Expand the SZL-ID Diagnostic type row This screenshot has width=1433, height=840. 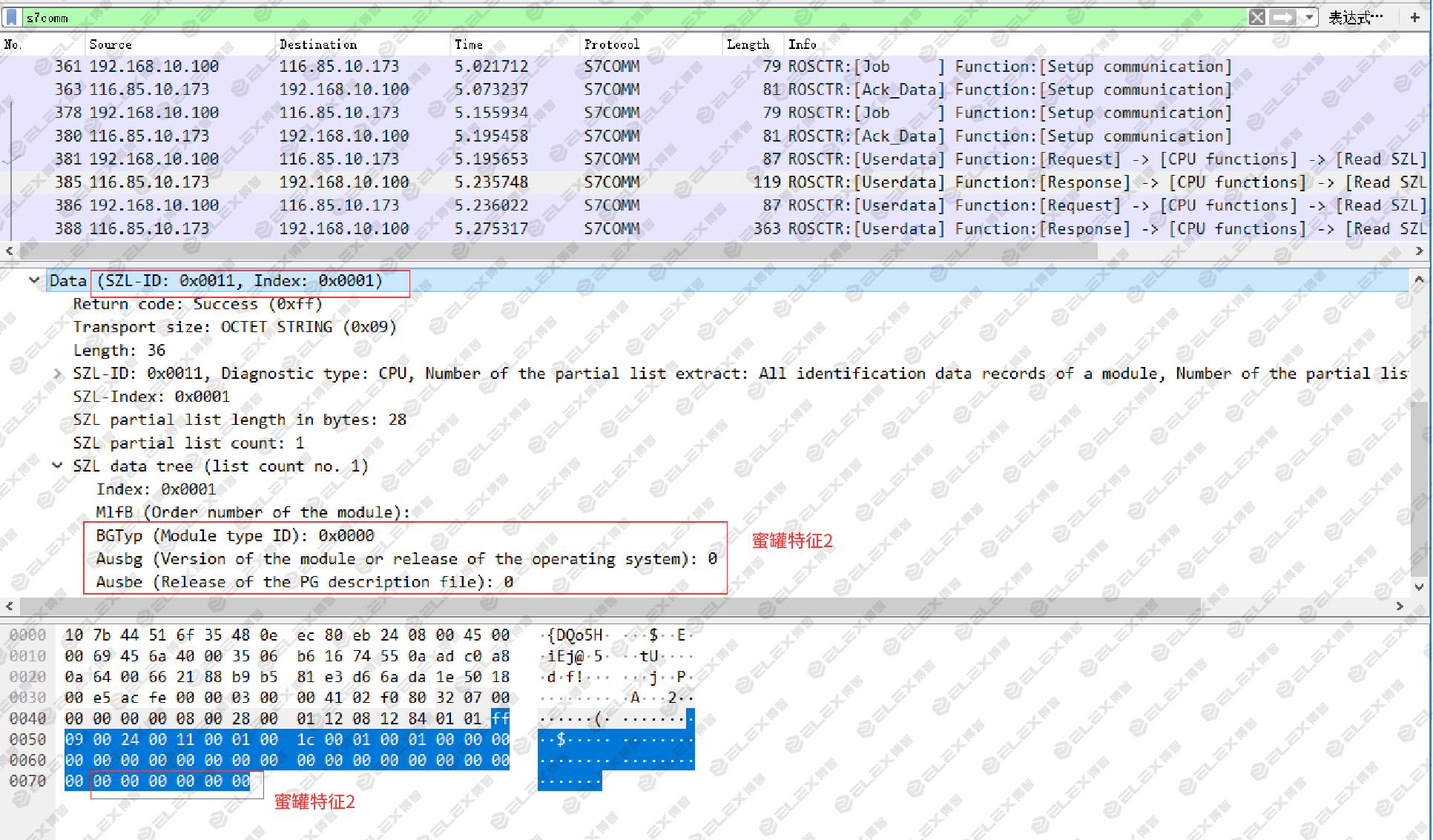[x=57, y=374]
